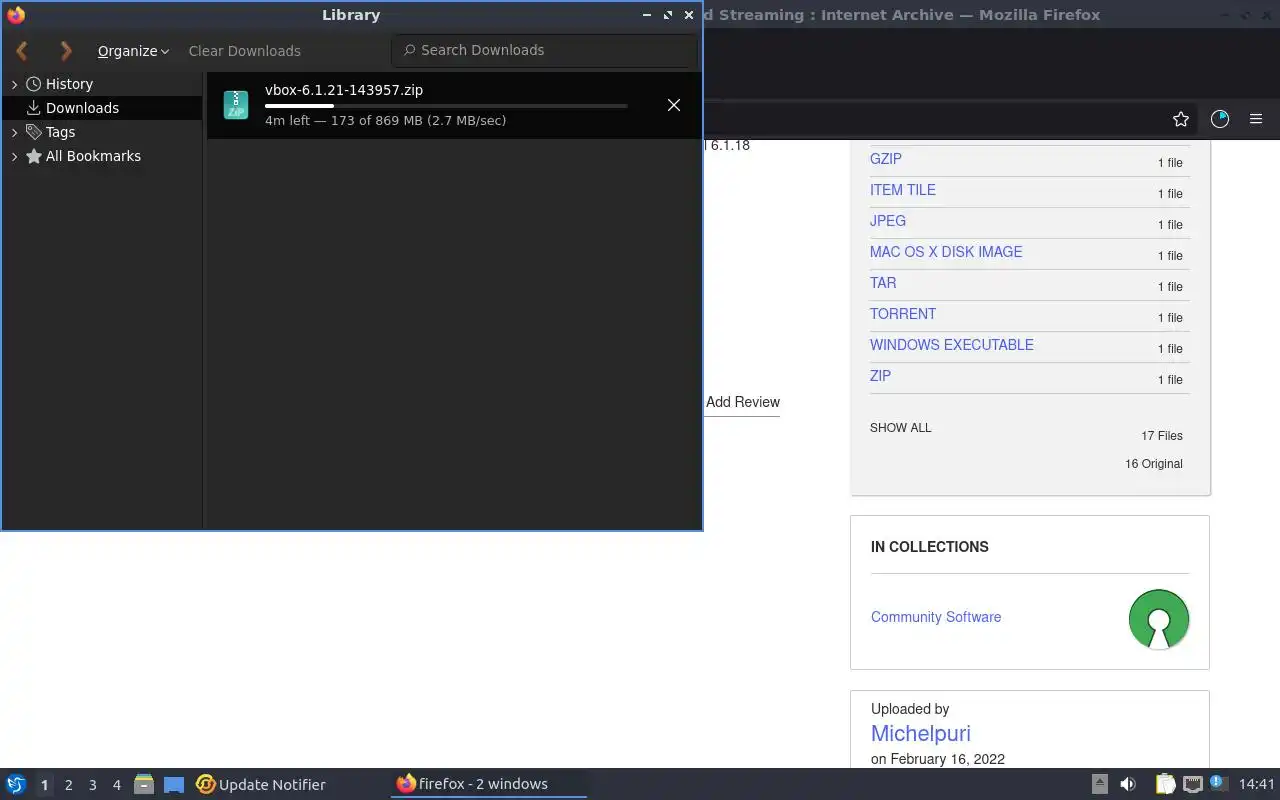Open the TORRENT download option
The width and height of the screenshot is (1280, 800).
pos(903,314)
